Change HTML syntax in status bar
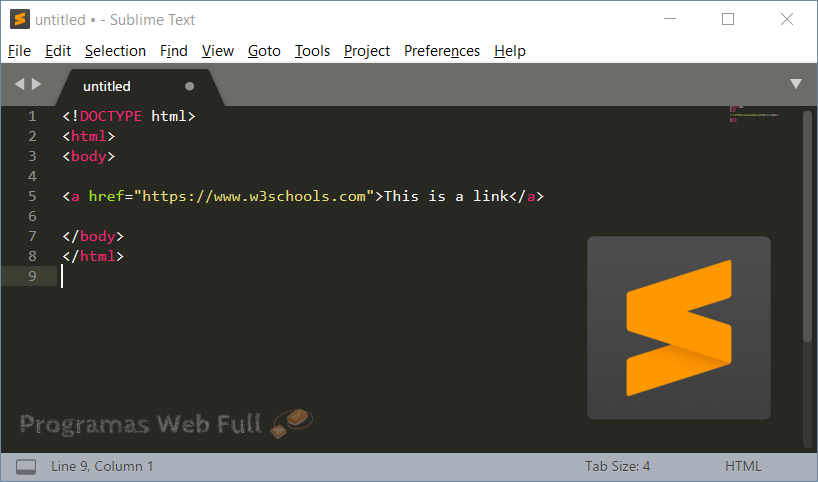Image resolution: width=818 pixels, height=482 pixels. pyautogui.click(x=743, y=466)
